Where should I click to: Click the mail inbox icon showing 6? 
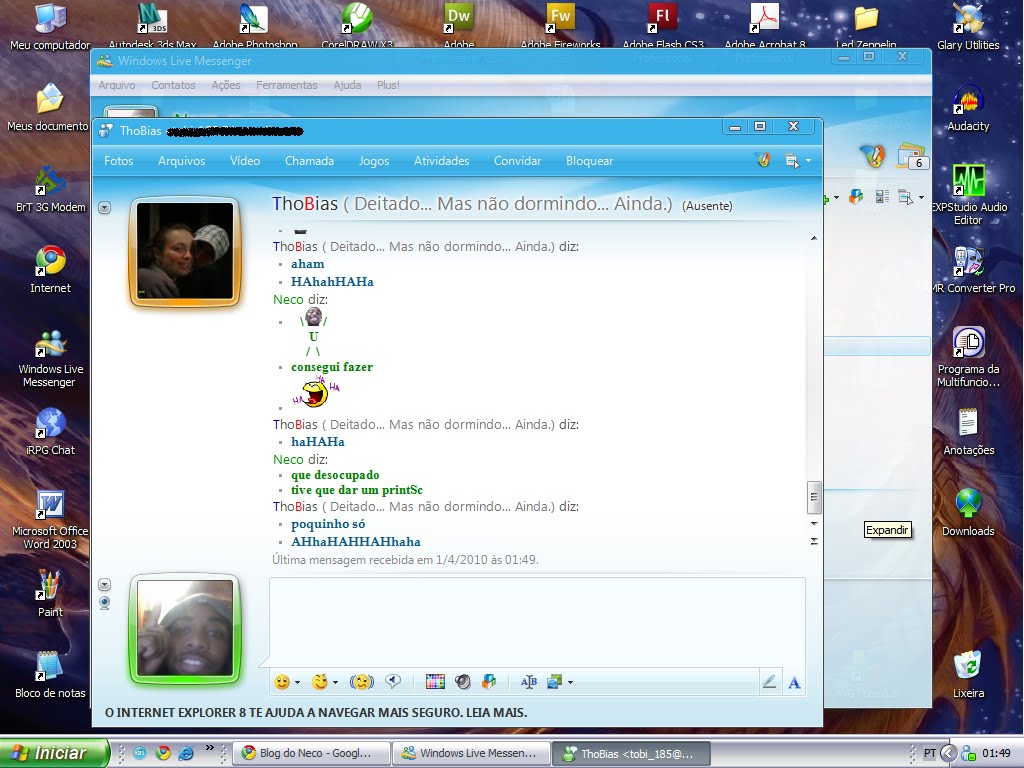pos(912,156)
